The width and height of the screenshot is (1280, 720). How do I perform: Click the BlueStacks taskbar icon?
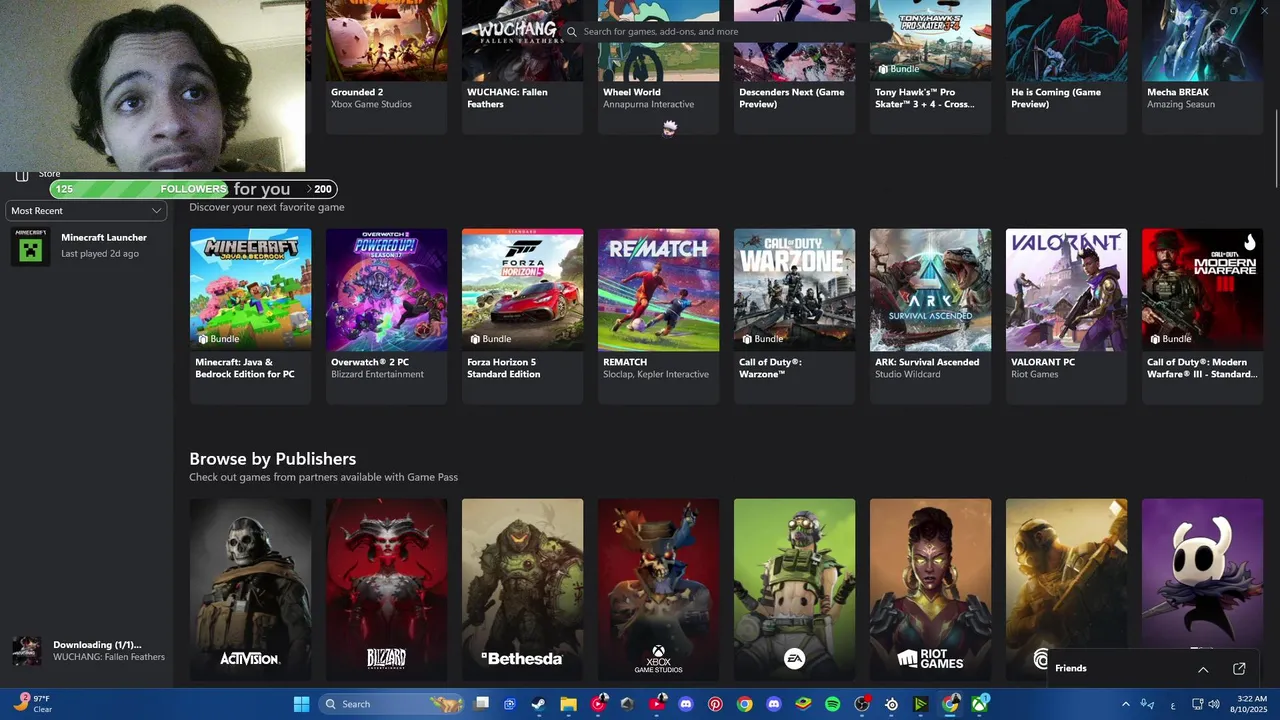coord(803,704)
